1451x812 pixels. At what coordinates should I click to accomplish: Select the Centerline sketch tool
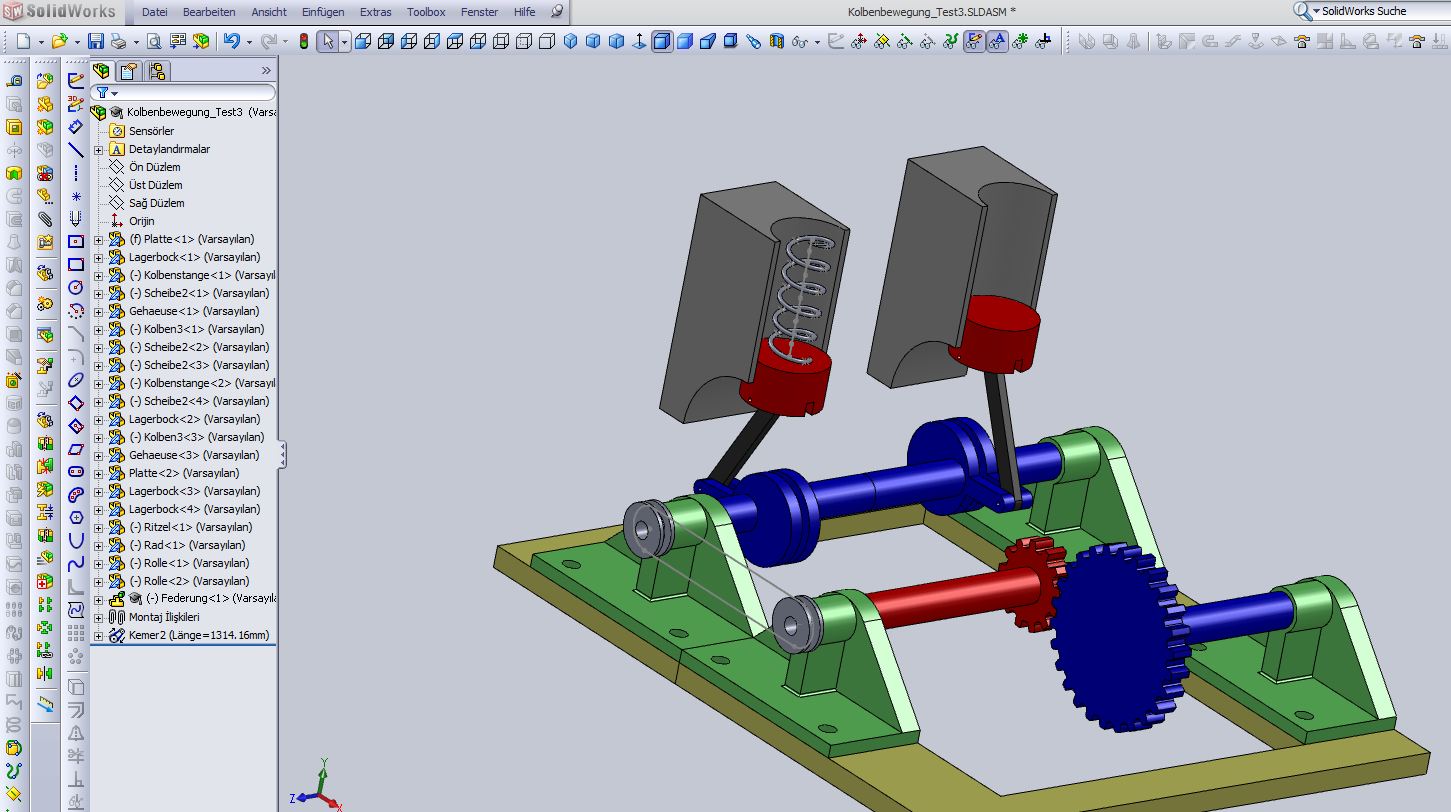pyautogui.click(x=76, y=173)
